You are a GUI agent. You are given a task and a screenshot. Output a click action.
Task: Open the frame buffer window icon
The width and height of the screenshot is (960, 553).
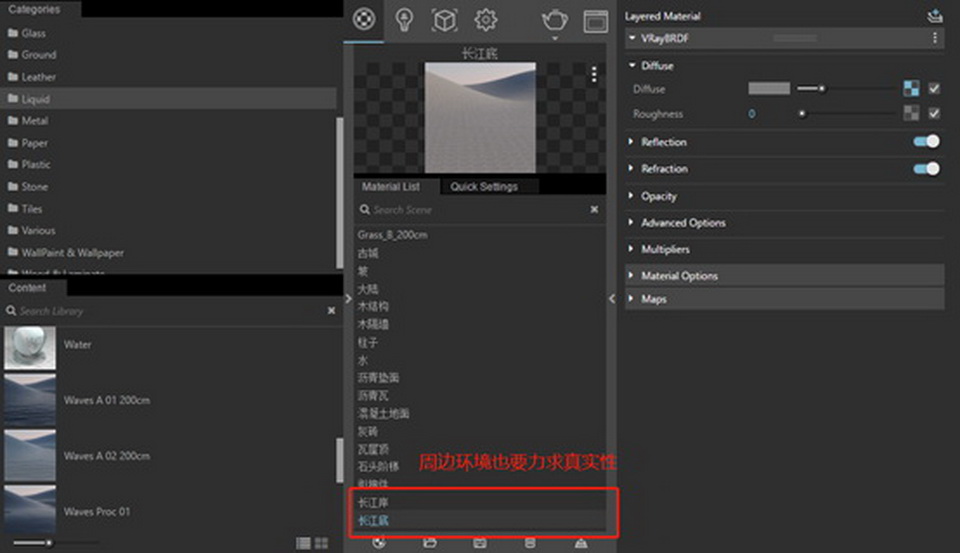tap(595, 20)
